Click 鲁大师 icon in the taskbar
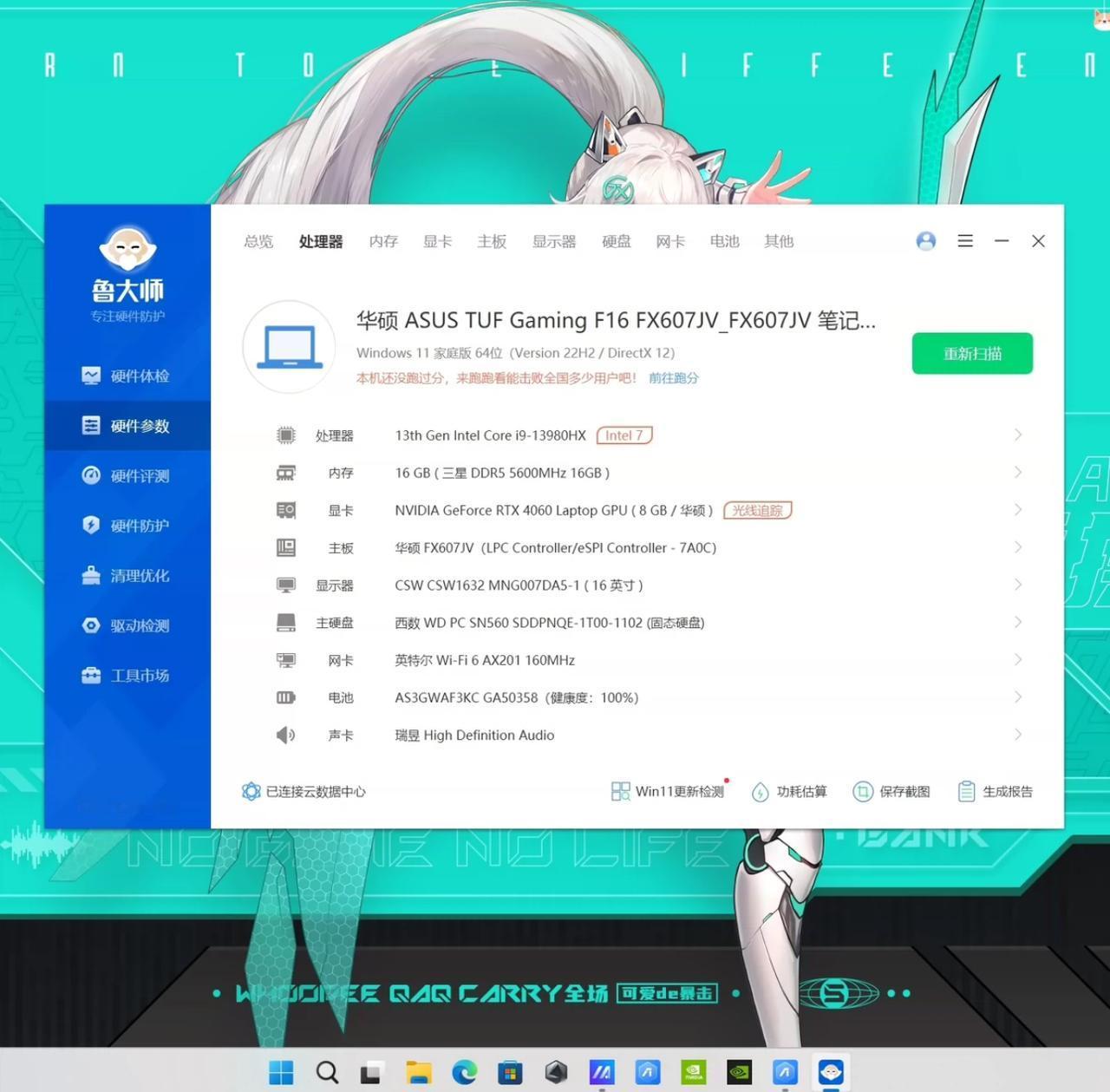 831,1073
